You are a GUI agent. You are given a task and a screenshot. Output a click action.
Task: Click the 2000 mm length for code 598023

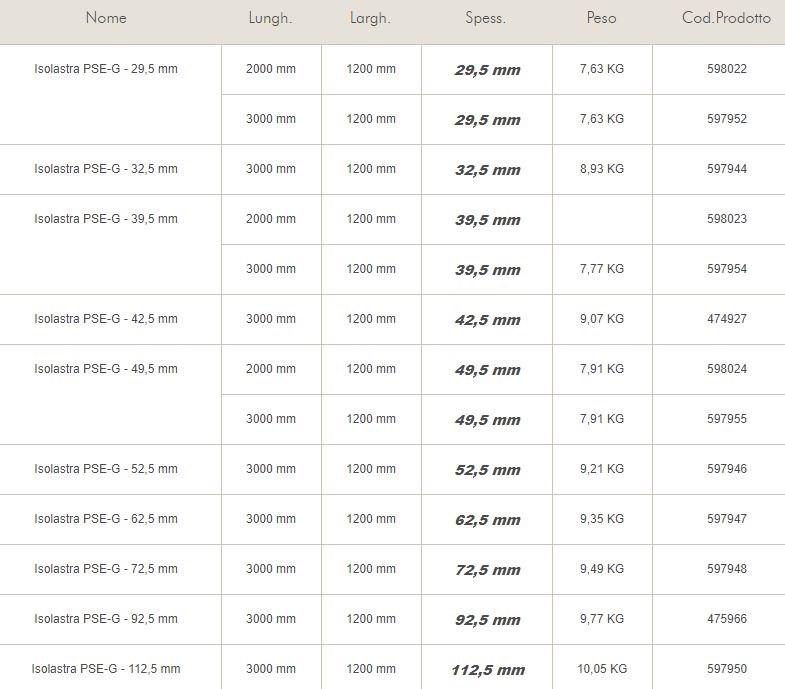[x=271, y=219]
